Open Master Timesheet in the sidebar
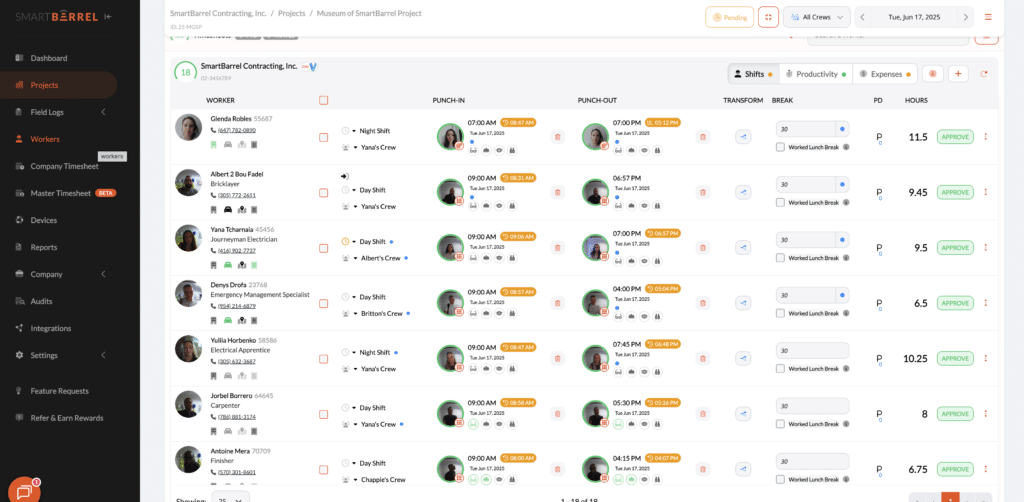The height and width of the screenshot is (502, 1024). click(59, 193)
